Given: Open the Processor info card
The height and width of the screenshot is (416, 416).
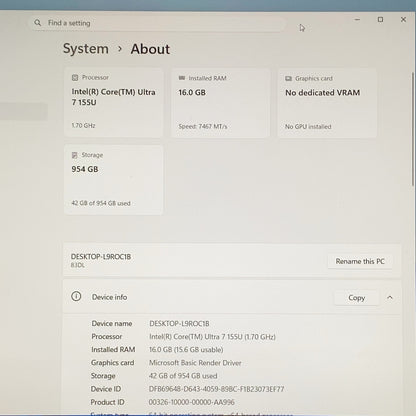Looking at the screenshot, I should 114,102.
